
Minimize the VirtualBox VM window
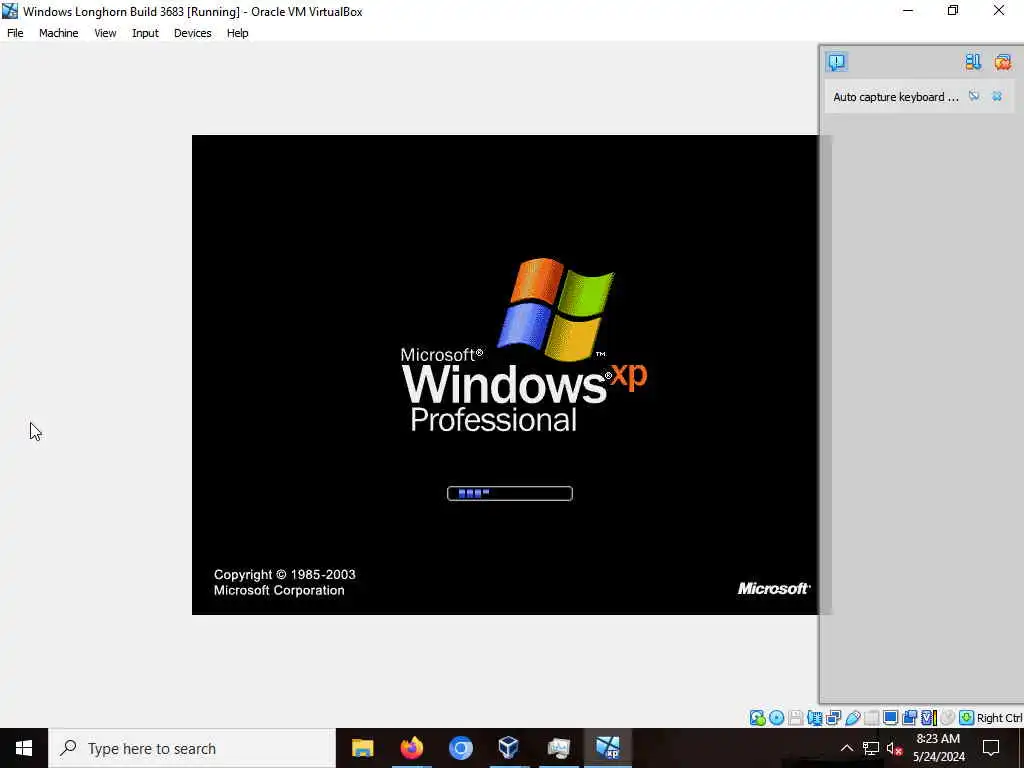[908, 10]
